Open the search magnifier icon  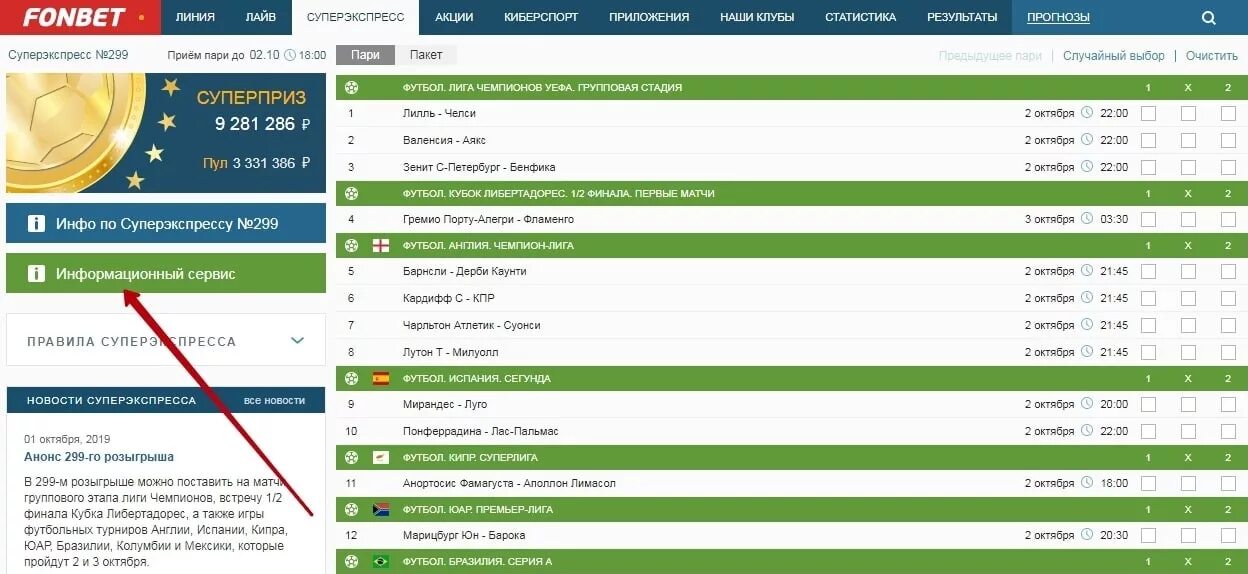pyautogui.click(x=1208, y=18)
